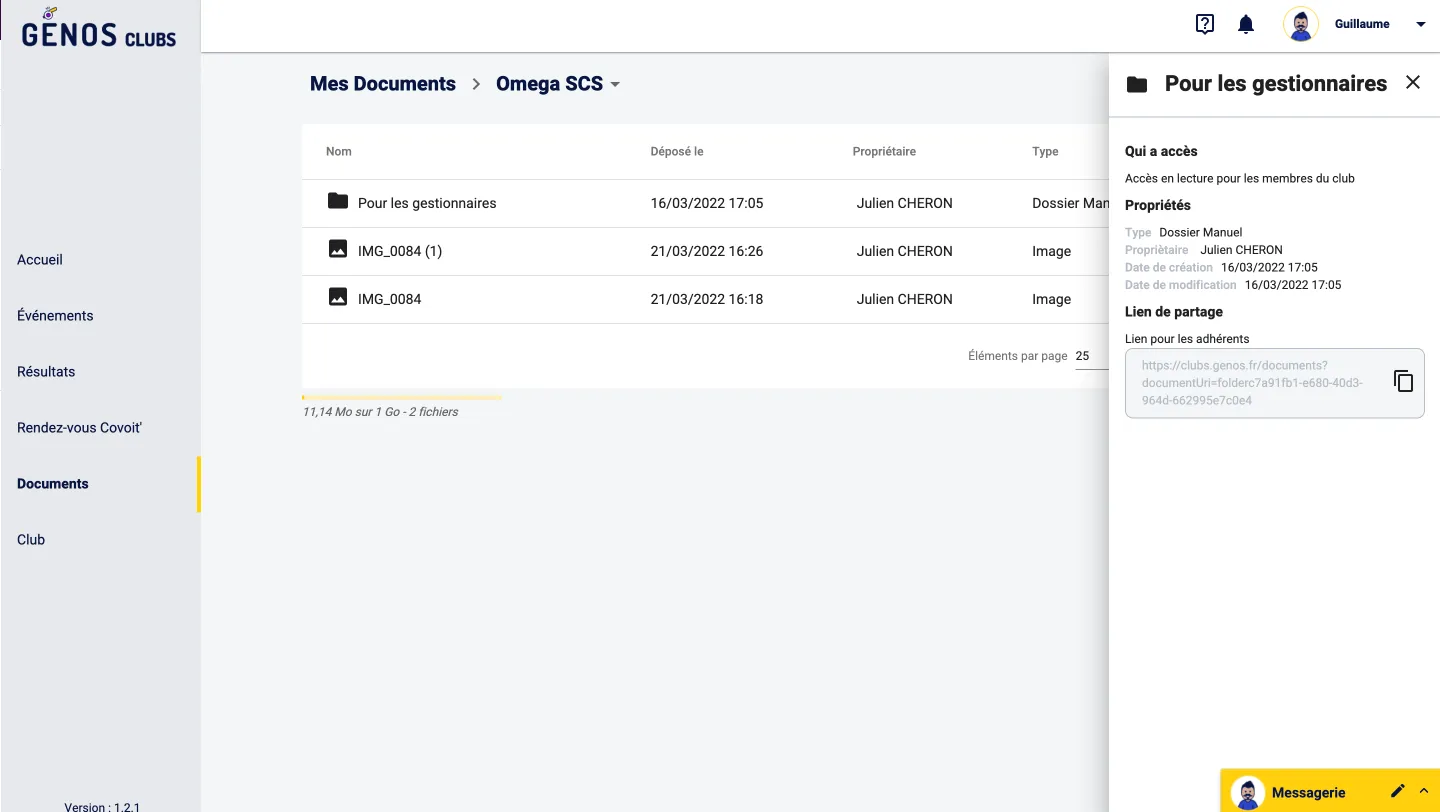
Task: Click the pencil icon in Messagerie
Action: (x=1397, y=791)
